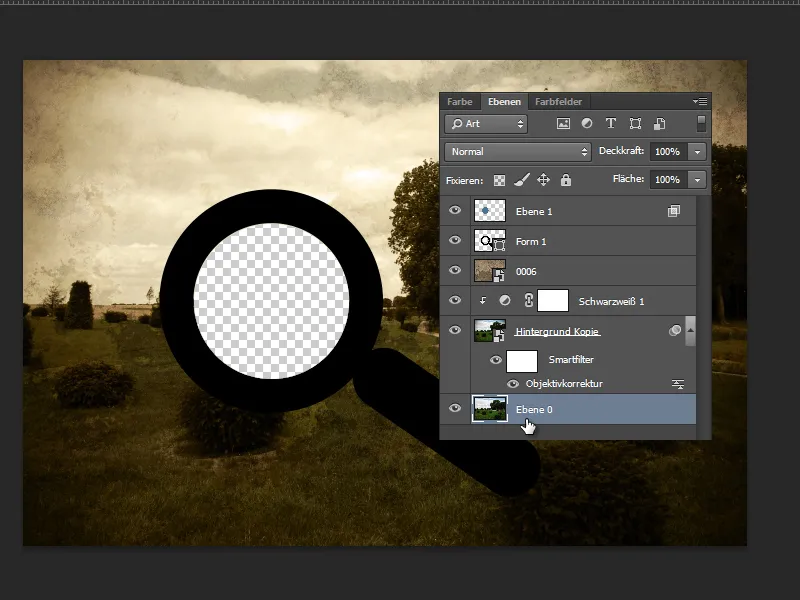The height and width of the screenshot is (600, 800).
Task: Click the Ebene 0 layer thumbnail
Action: [x=490, y=409]
